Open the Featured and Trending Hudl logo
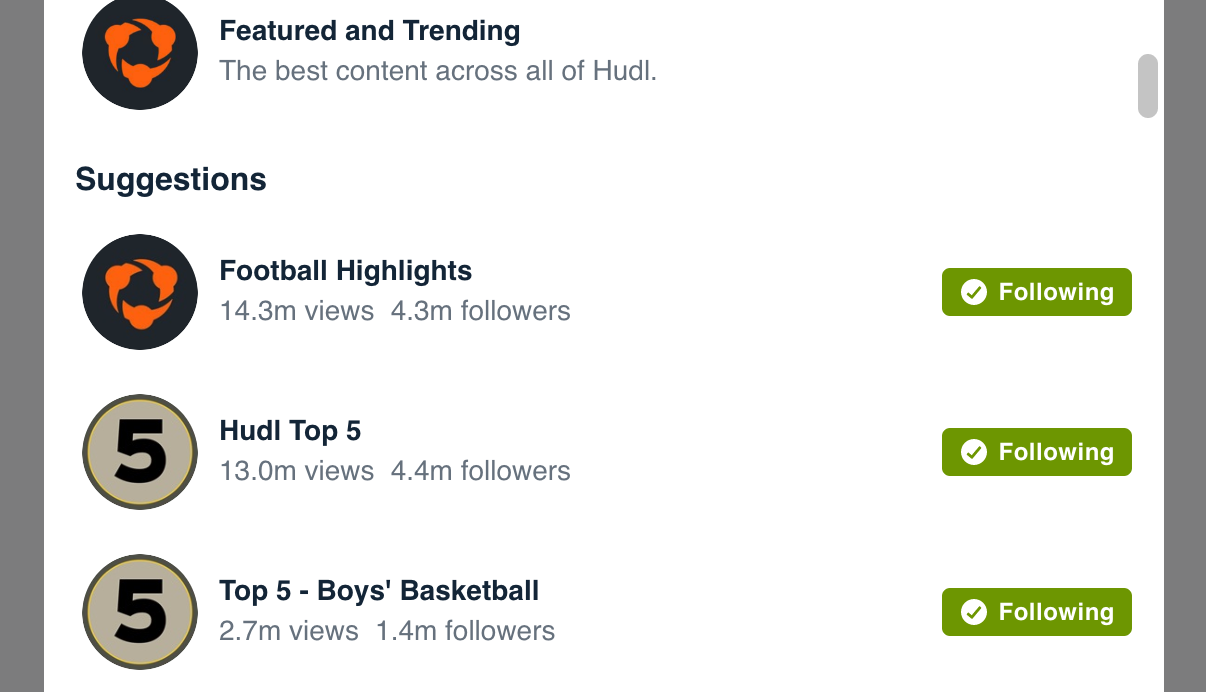Image resolution: width=1206 pixels, height=692 pixels. click(x=140, y=52)
